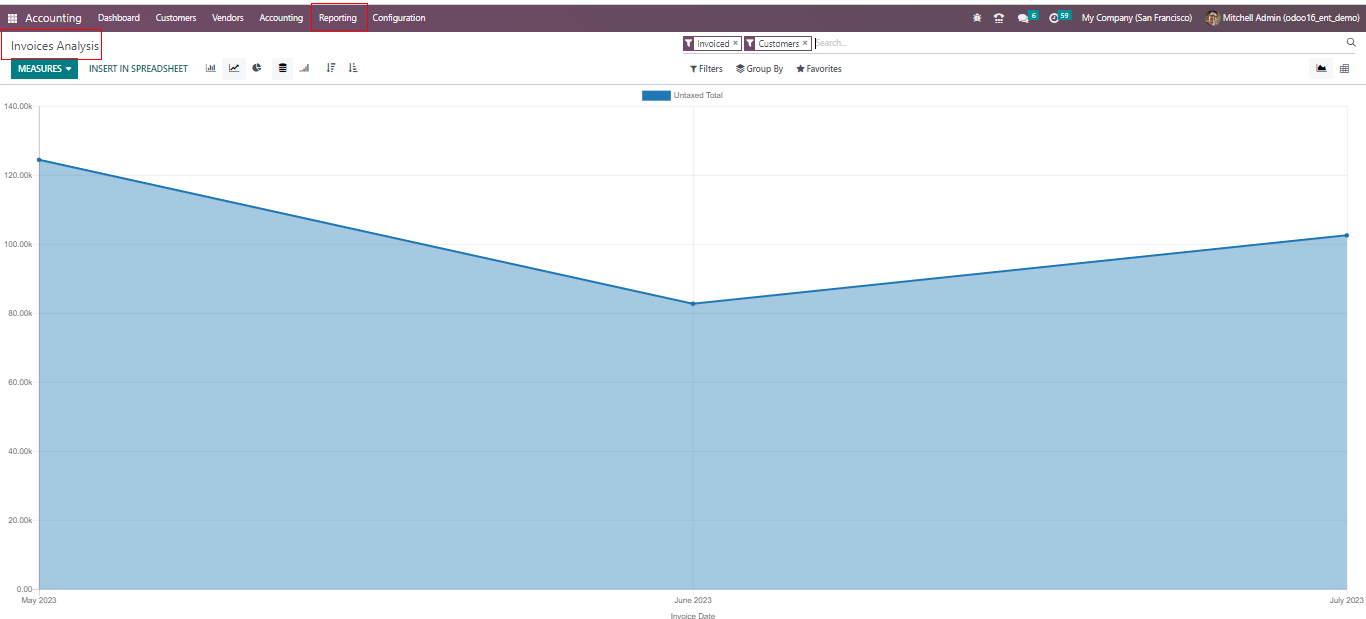Open the Favorites dropdown

[x=818, y=69]
